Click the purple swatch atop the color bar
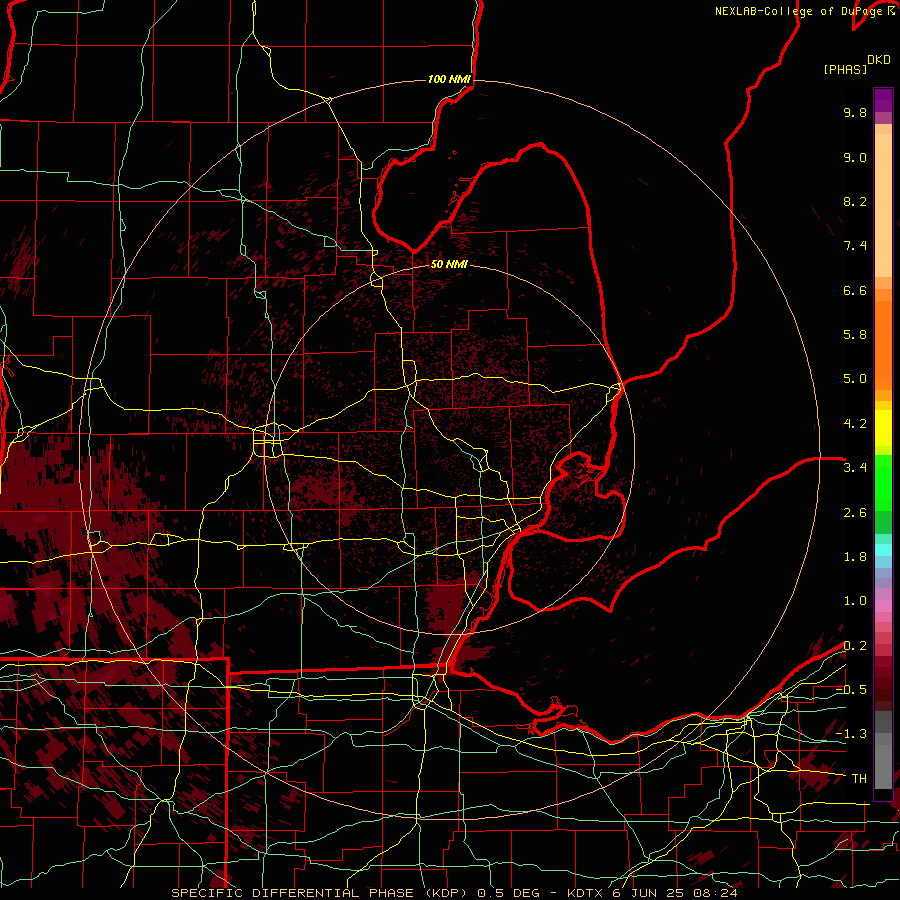Screen dimensions: 900x900 [x=883, y=100]
